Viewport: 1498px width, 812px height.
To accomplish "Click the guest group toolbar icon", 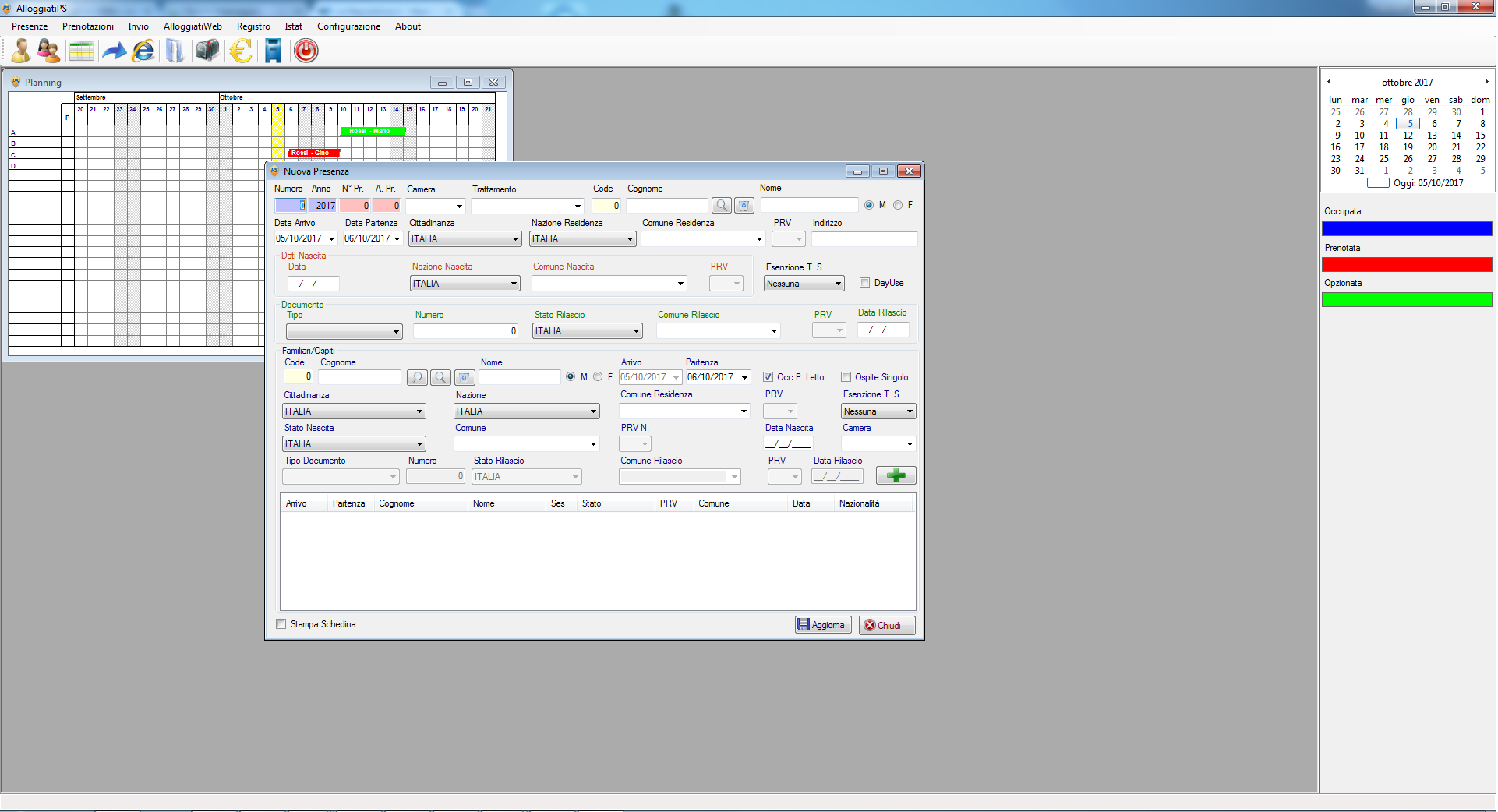I will coord(49,51).
